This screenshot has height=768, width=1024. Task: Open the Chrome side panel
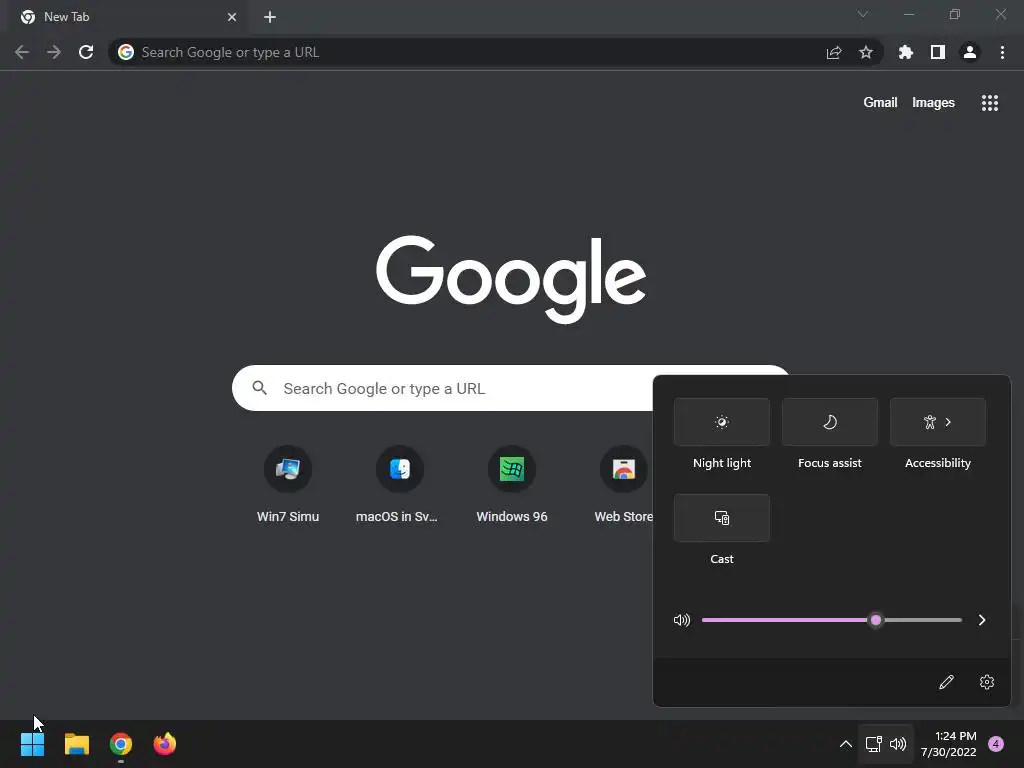click(938, 52)
